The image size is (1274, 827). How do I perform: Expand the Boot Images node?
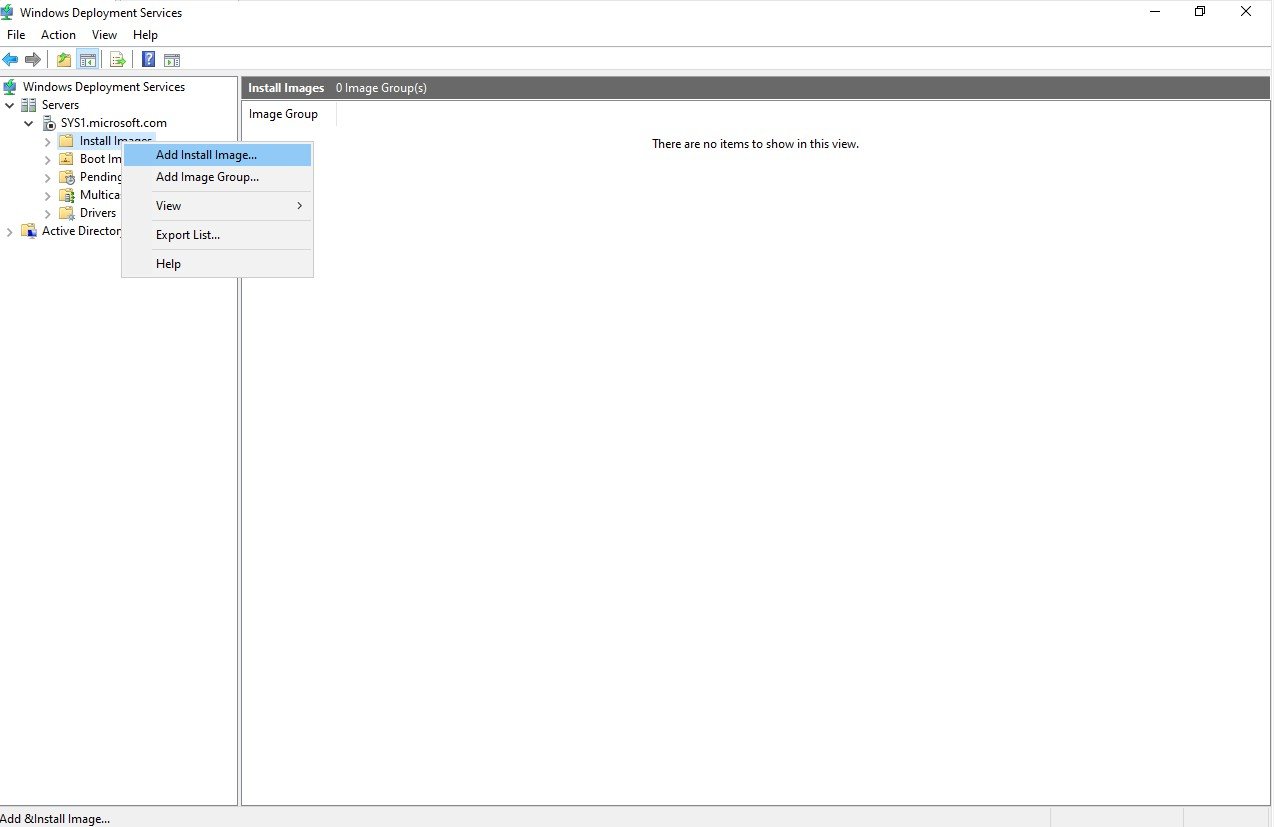pyautogui.click(x=47, y=159)
